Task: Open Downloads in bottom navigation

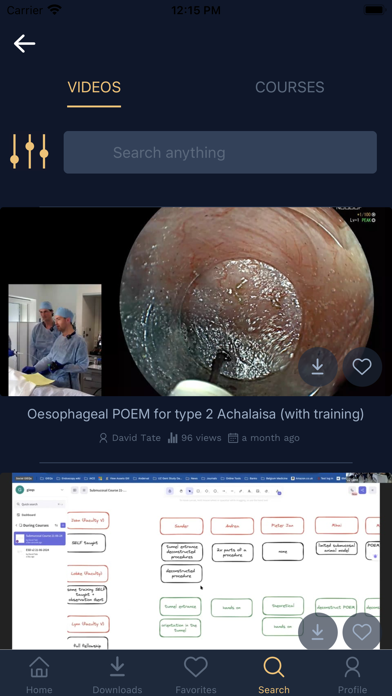Action: coord(117,675)
